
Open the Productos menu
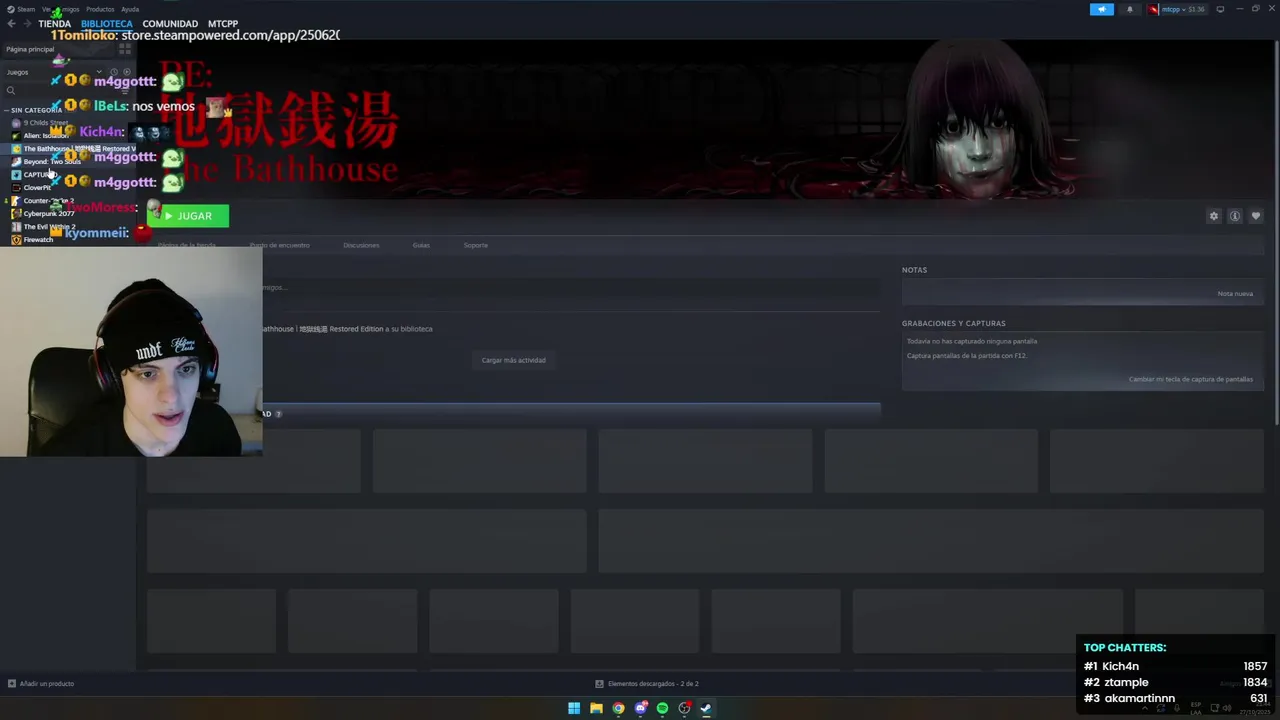tap(100, 9)
